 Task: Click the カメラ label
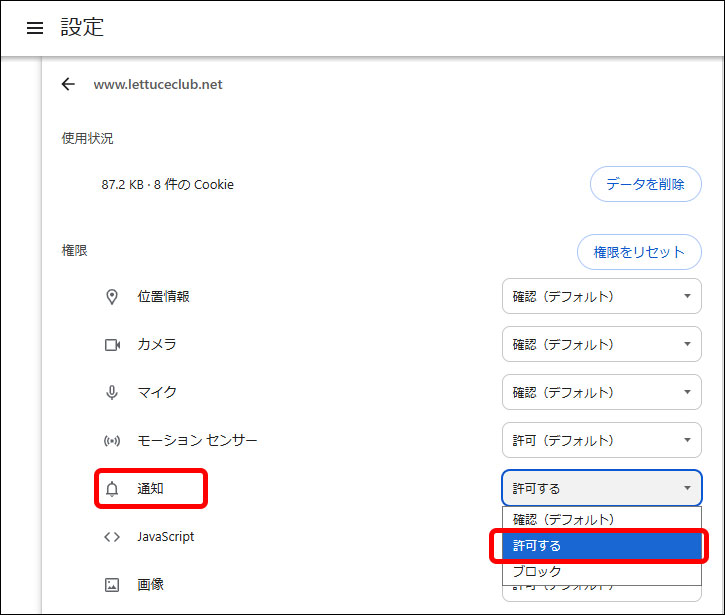(x=157, y=344)
